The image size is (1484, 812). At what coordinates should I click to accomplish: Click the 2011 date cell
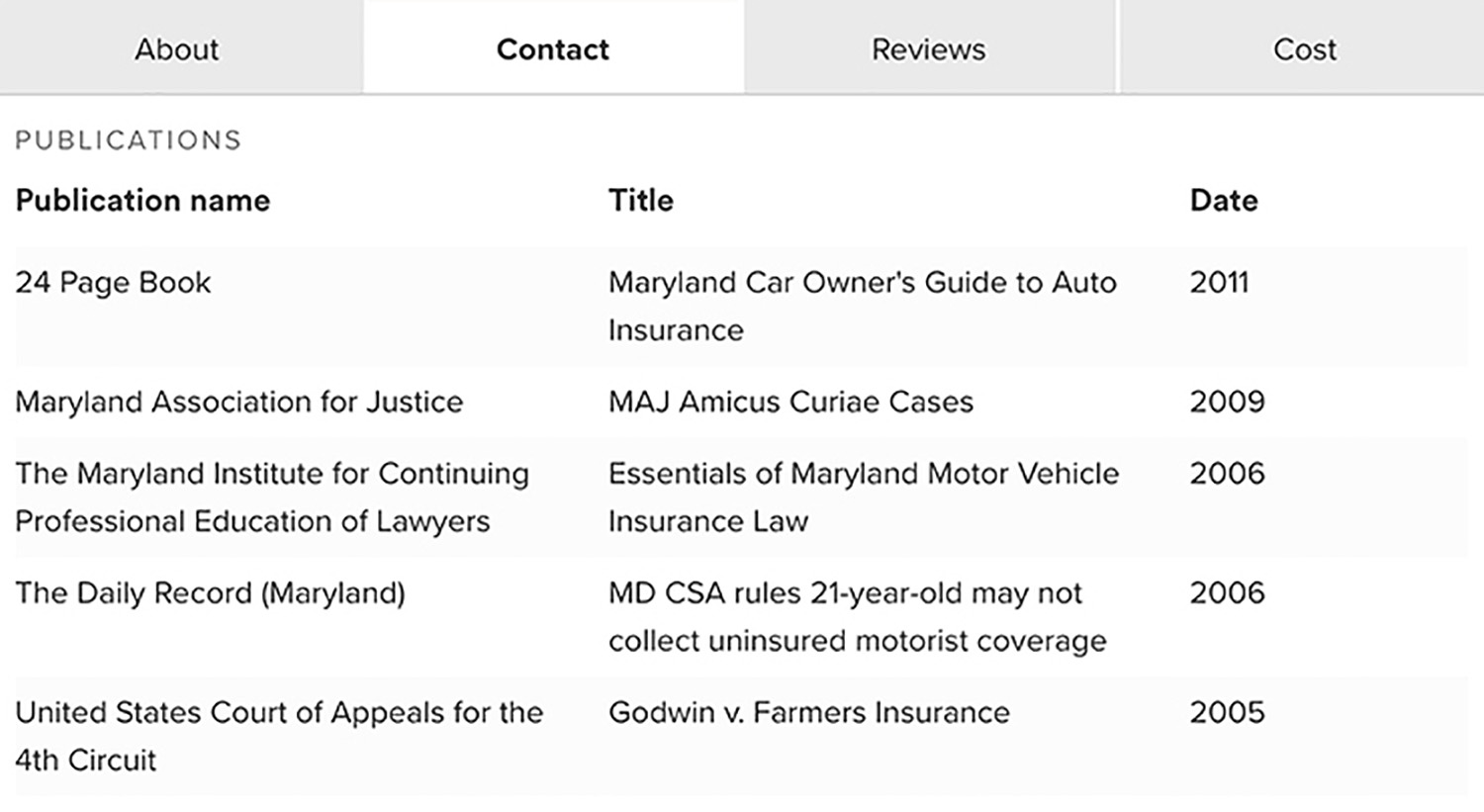click(1219, 283)
